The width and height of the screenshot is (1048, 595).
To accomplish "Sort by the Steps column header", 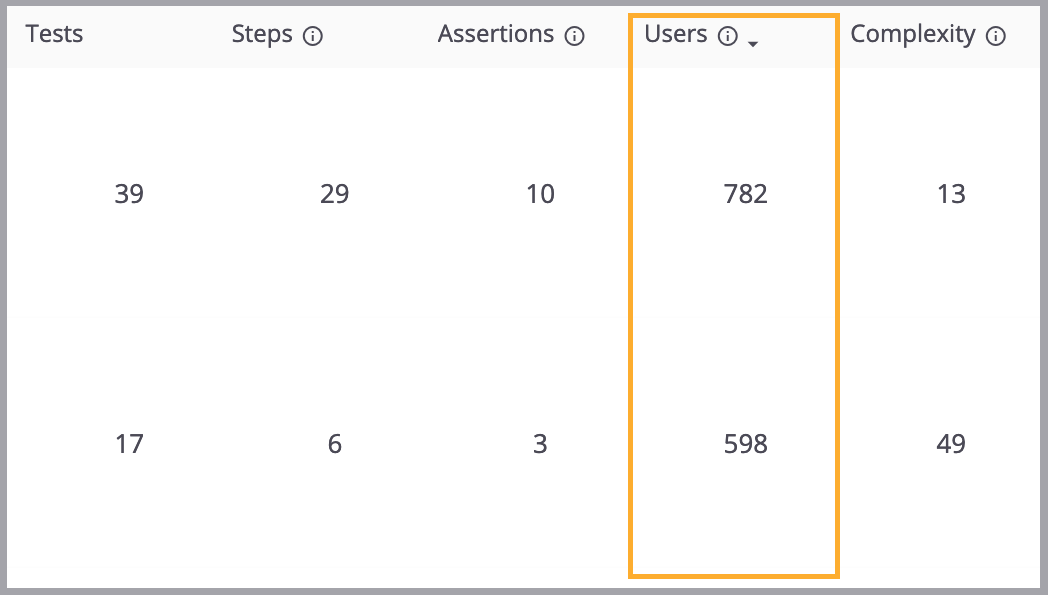I will (262, 34).
